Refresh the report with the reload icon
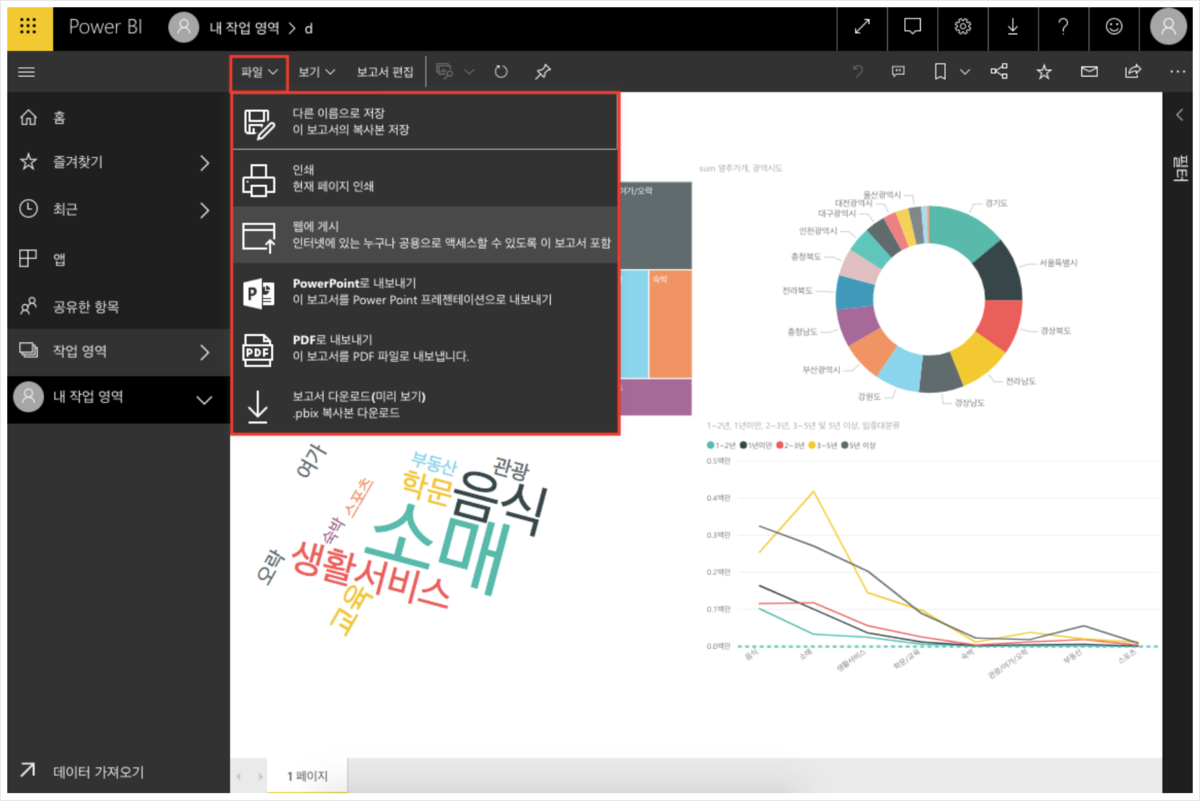1200x801 pixels. 501,72
